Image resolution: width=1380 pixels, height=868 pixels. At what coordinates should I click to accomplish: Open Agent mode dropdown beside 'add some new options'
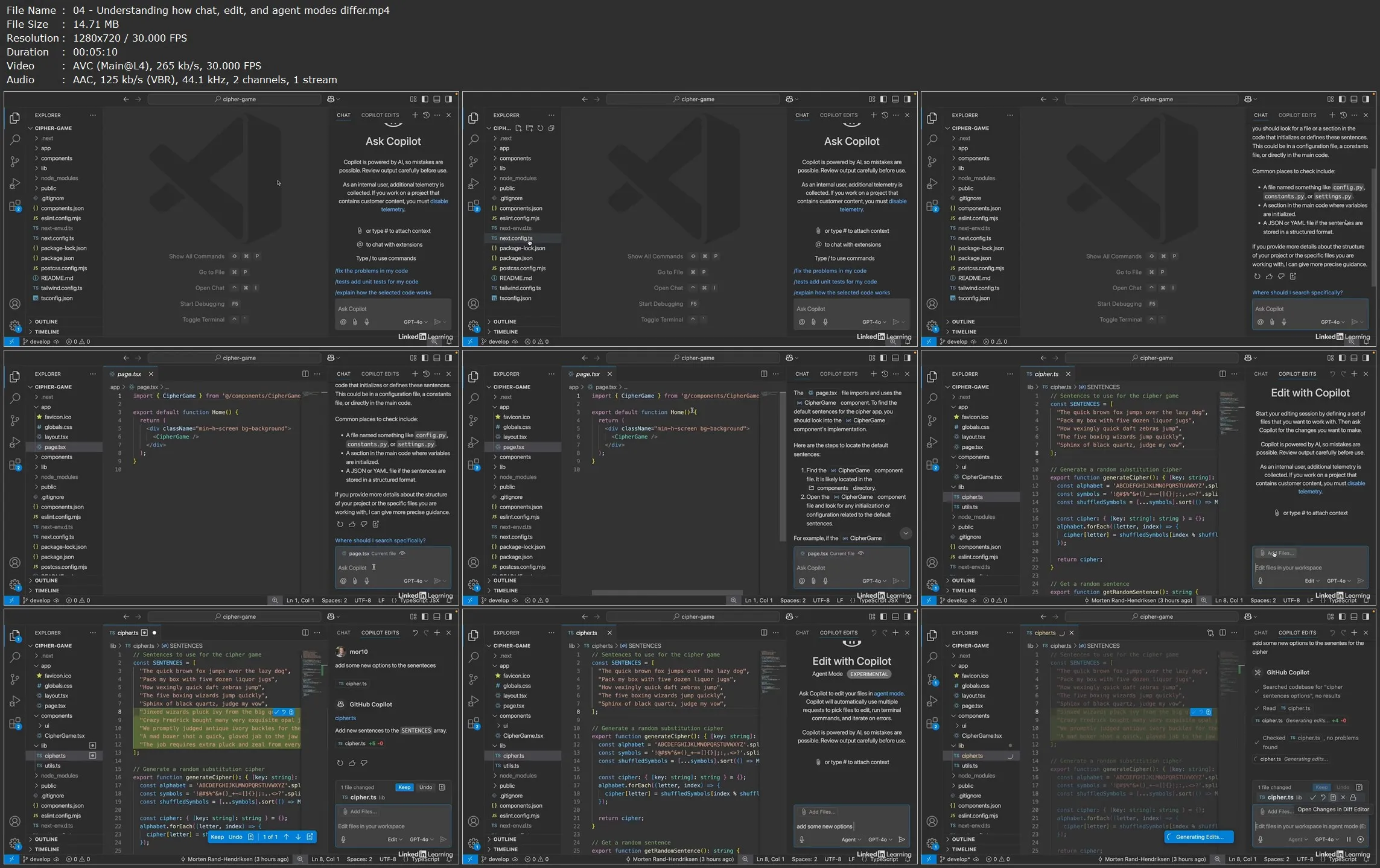(x=851, y=839)
